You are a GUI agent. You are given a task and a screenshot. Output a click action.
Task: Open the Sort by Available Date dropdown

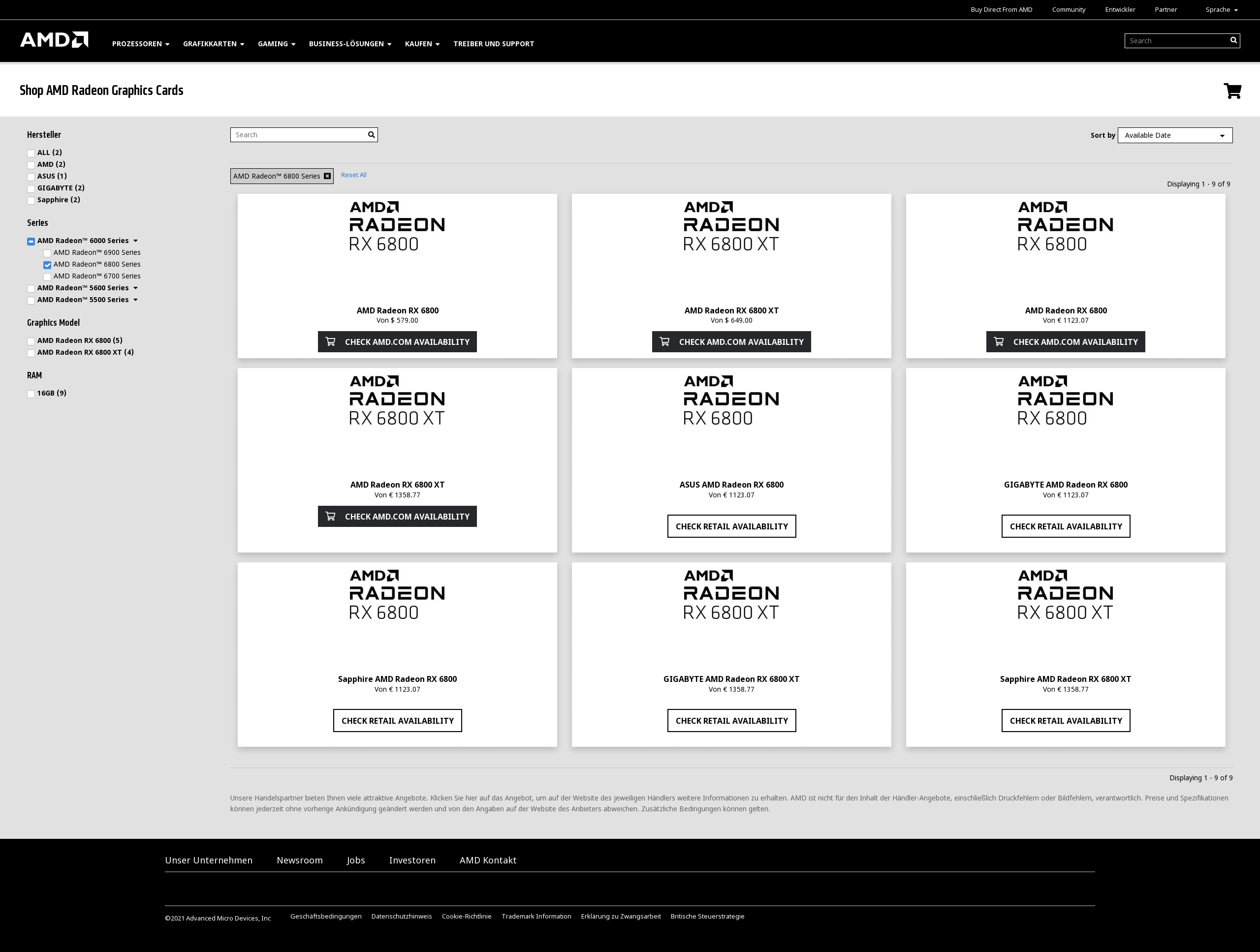coord(1174,135)
